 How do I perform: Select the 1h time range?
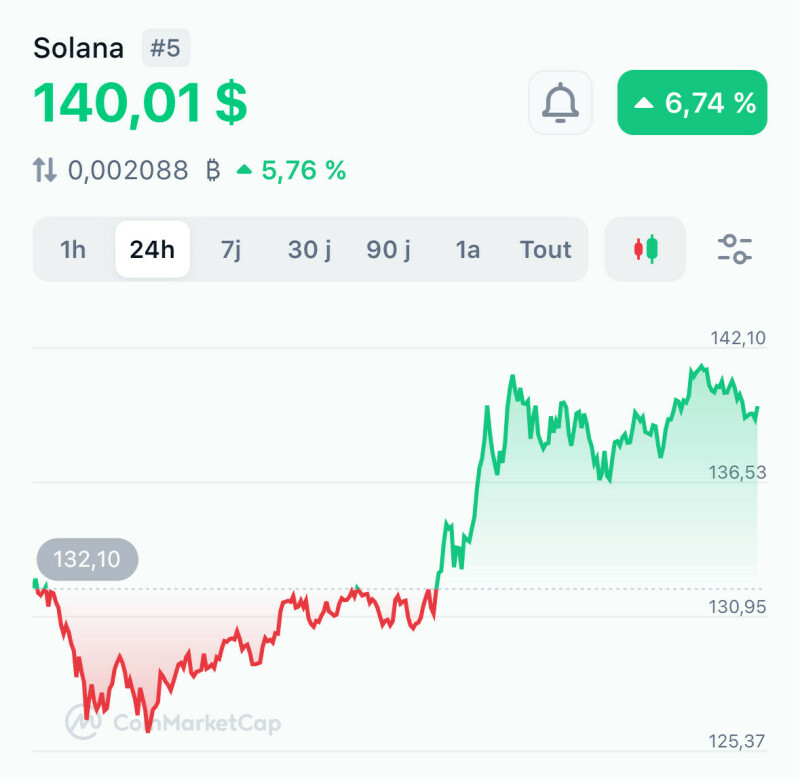coord(73,249)
